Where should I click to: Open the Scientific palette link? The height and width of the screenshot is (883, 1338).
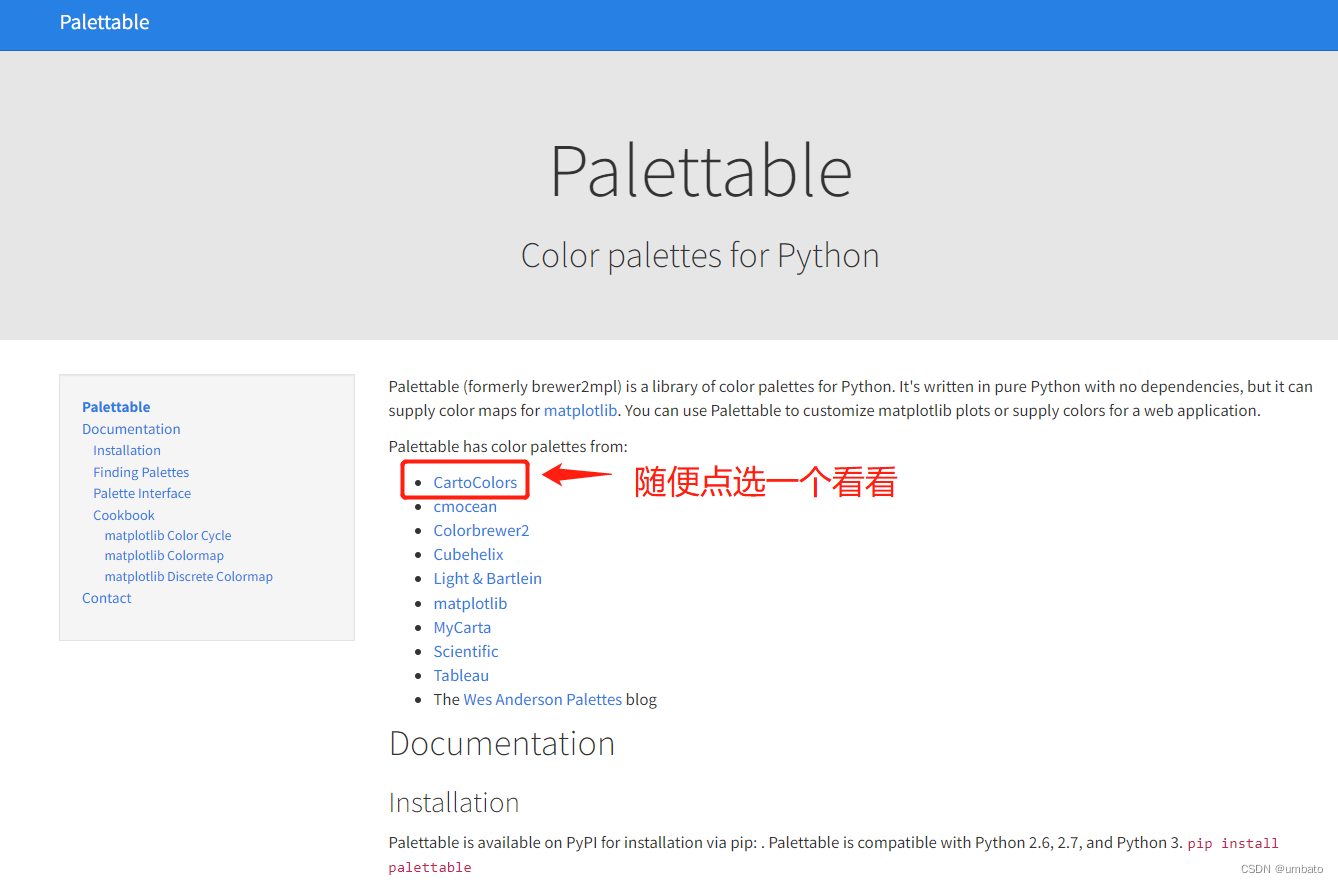pyautogui.click(x=466, y=651)
